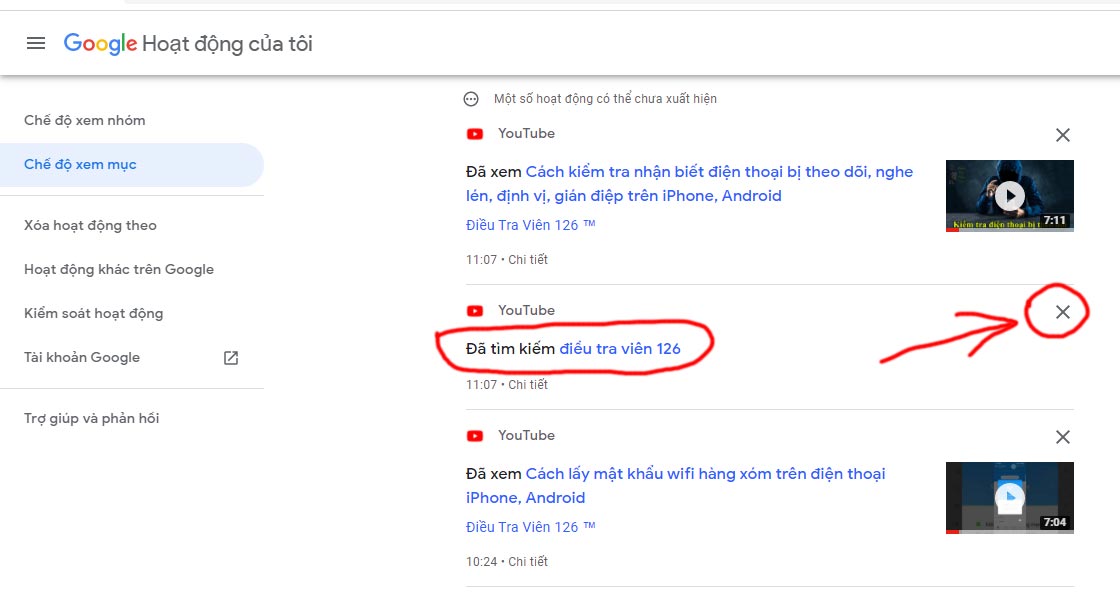The image size is (1120, 593).
Task: Open search link 'điều tra viên 126'
Action: 620,349
